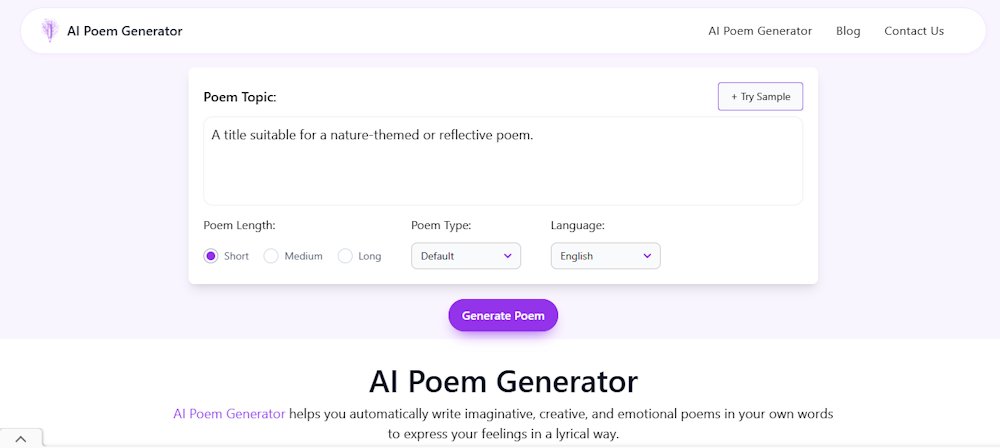Click the + Try Sample button
1000x448 pixels.
tap(760, 96)
